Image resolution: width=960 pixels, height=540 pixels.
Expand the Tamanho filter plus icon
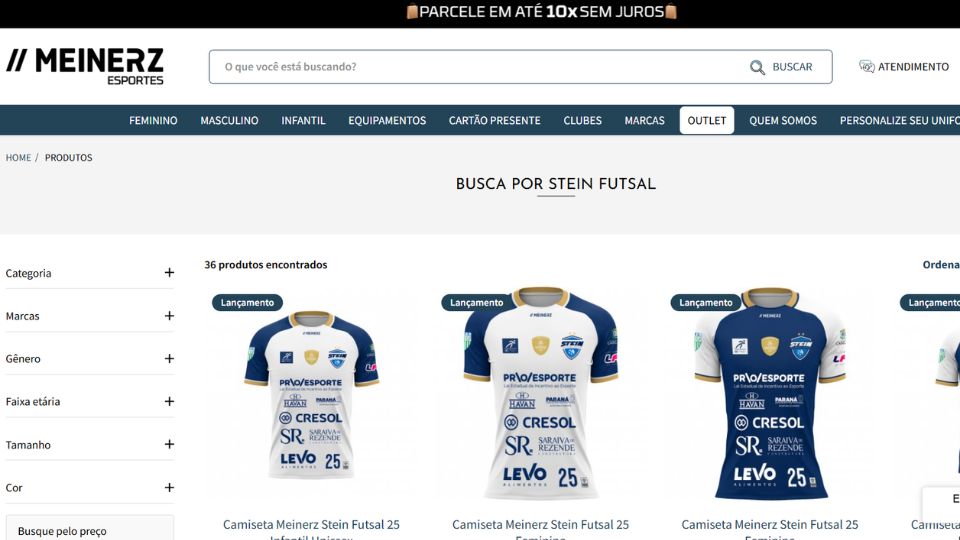pyautogui.click(x=170, y=444)
